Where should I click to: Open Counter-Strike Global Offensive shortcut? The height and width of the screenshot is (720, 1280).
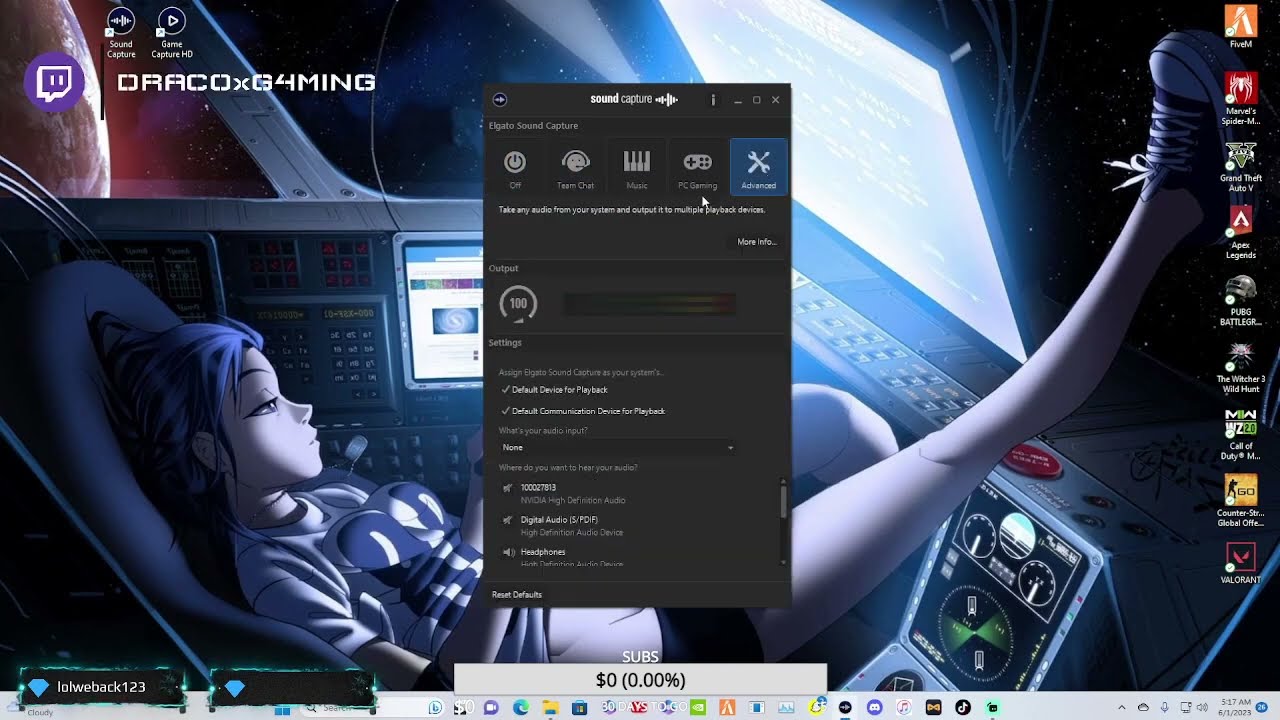(1241, 502)
